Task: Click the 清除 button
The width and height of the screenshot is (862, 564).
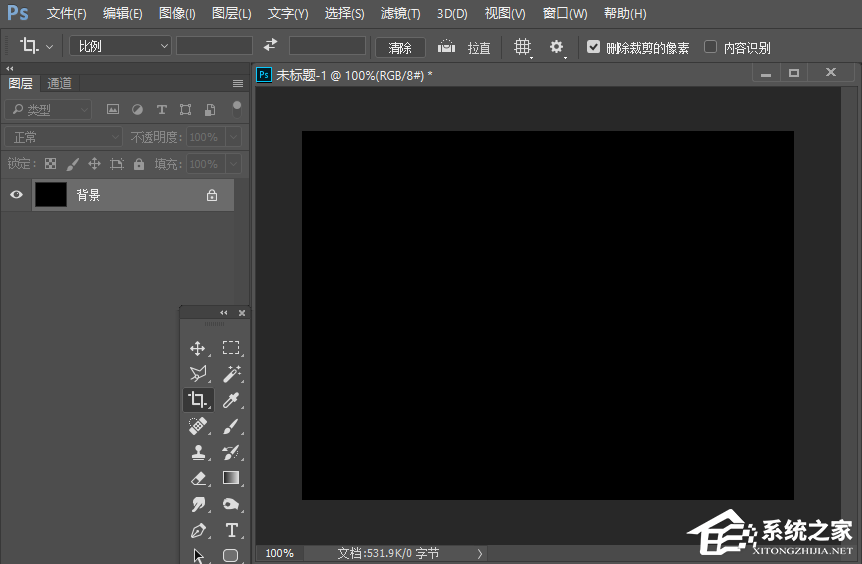Action: pos(400,47)
